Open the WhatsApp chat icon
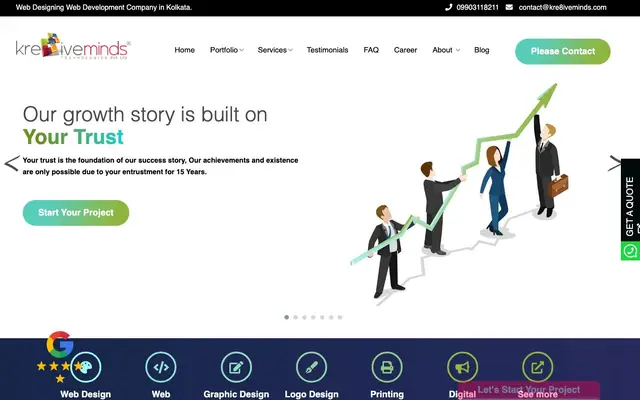 tap(630, 251)
